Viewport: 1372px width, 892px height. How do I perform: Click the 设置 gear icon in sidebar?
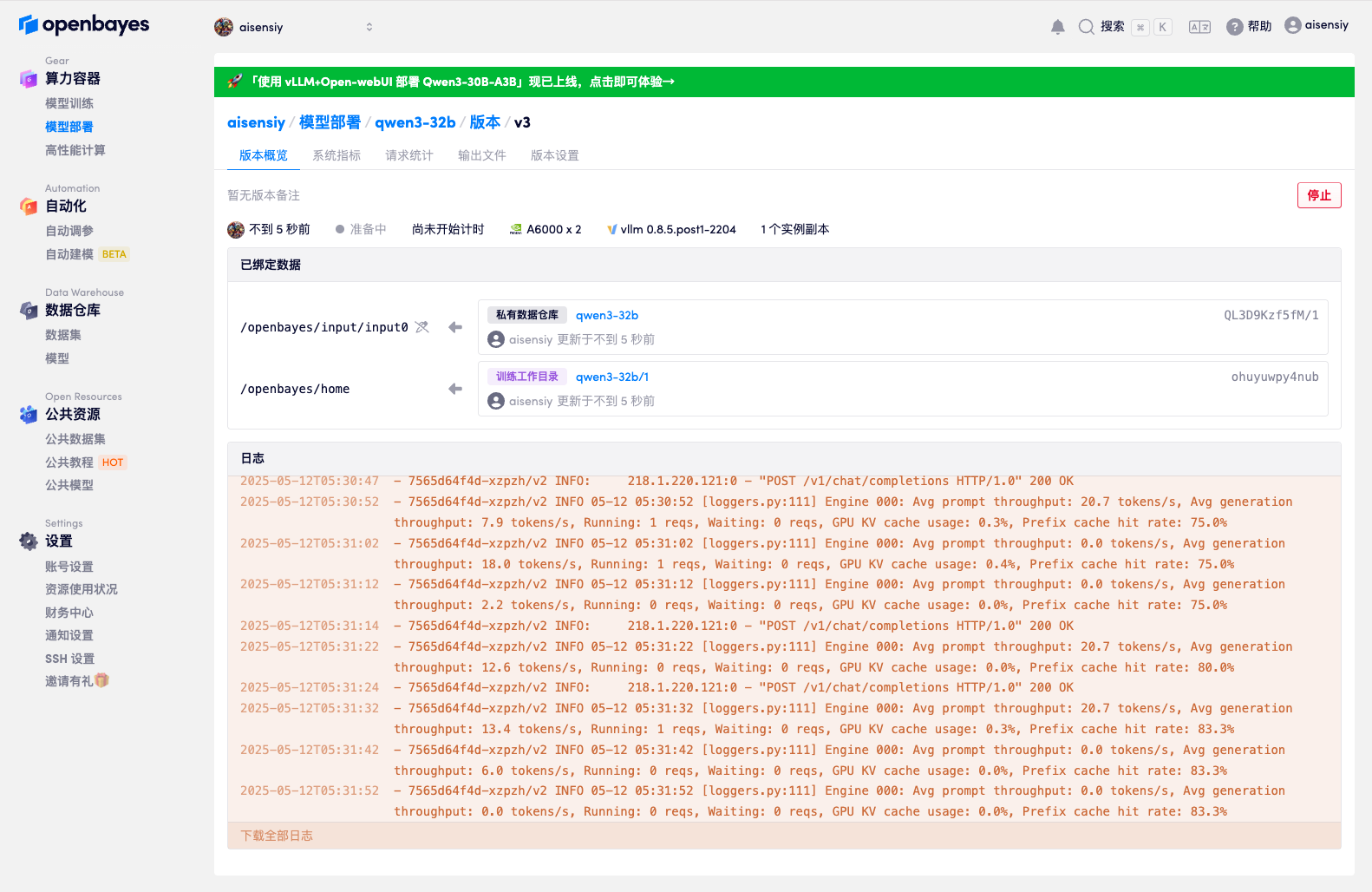point(29,541)
